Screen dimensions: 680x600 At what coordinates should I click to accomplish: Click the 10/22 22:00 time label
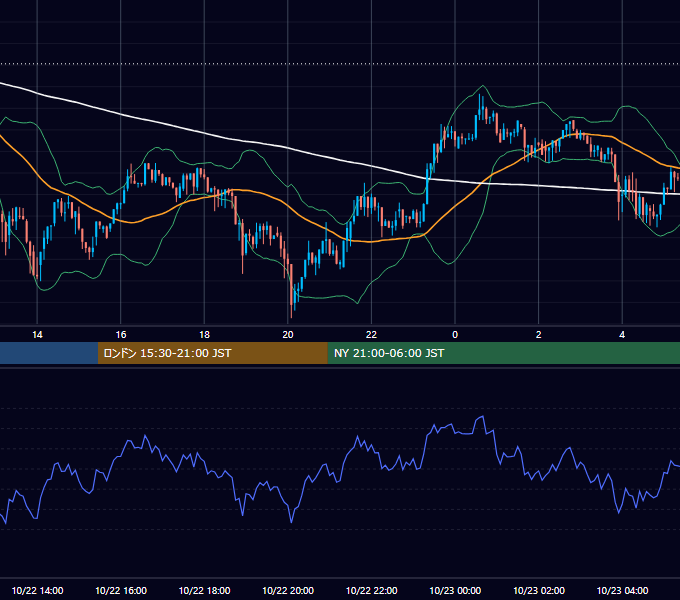pos(371,590)
